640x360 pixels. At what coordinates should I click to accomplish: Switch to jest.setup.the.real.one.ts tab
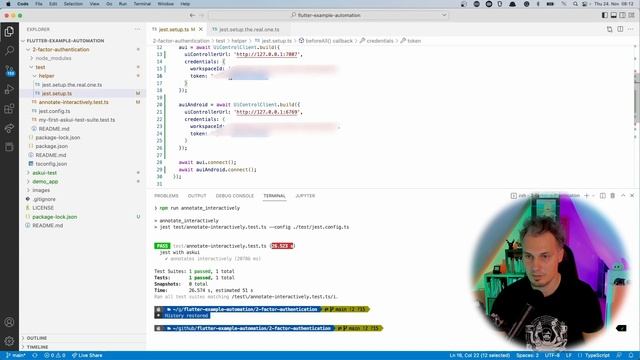(249, 29)
